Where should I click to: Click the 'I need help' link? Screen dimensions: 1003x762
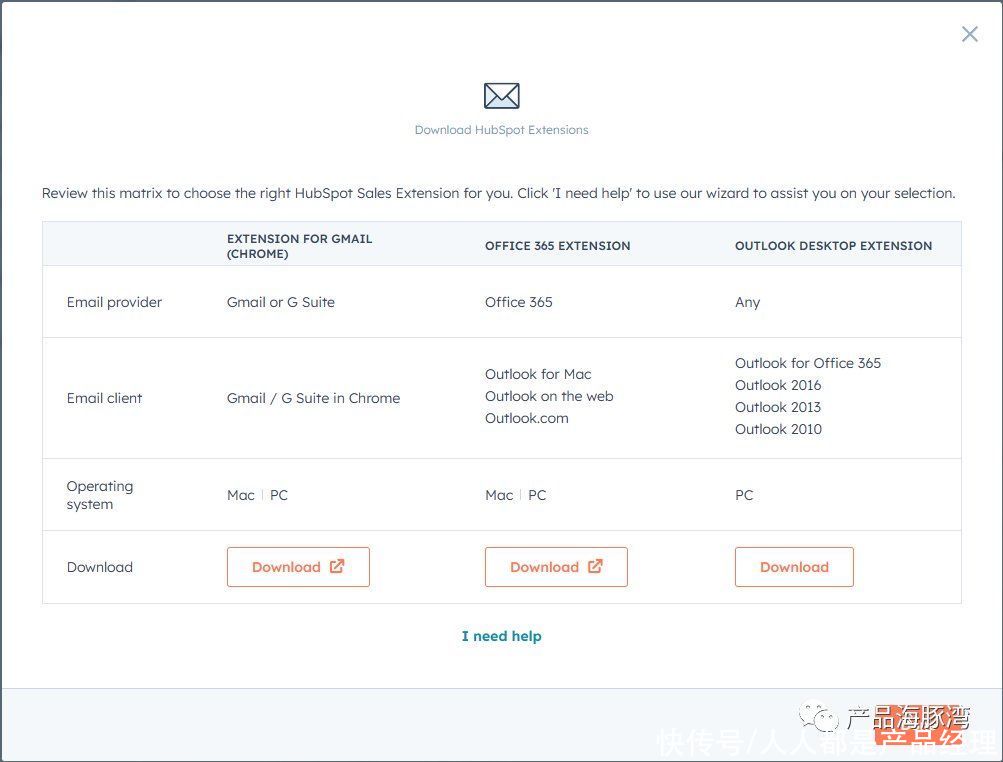pos(502,636)
